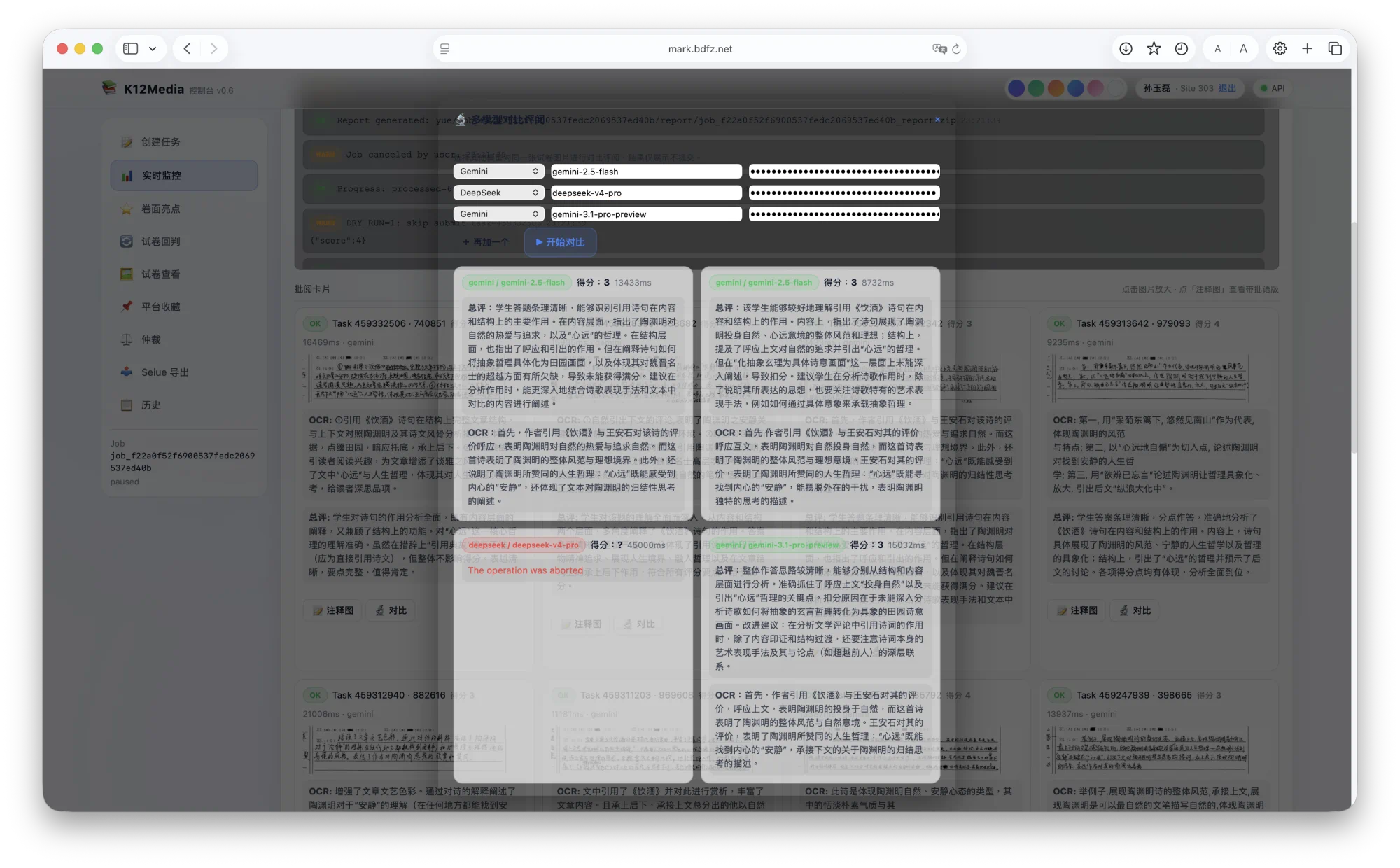Open the browser settings gear
The width and height of the screenshot is (1400, 868).
coord(1280,48)
